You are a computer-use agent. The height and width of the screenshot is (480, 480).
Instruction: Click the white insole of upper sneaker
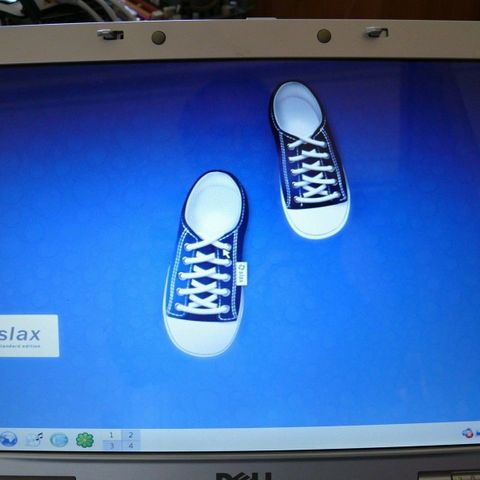point(297,108)
